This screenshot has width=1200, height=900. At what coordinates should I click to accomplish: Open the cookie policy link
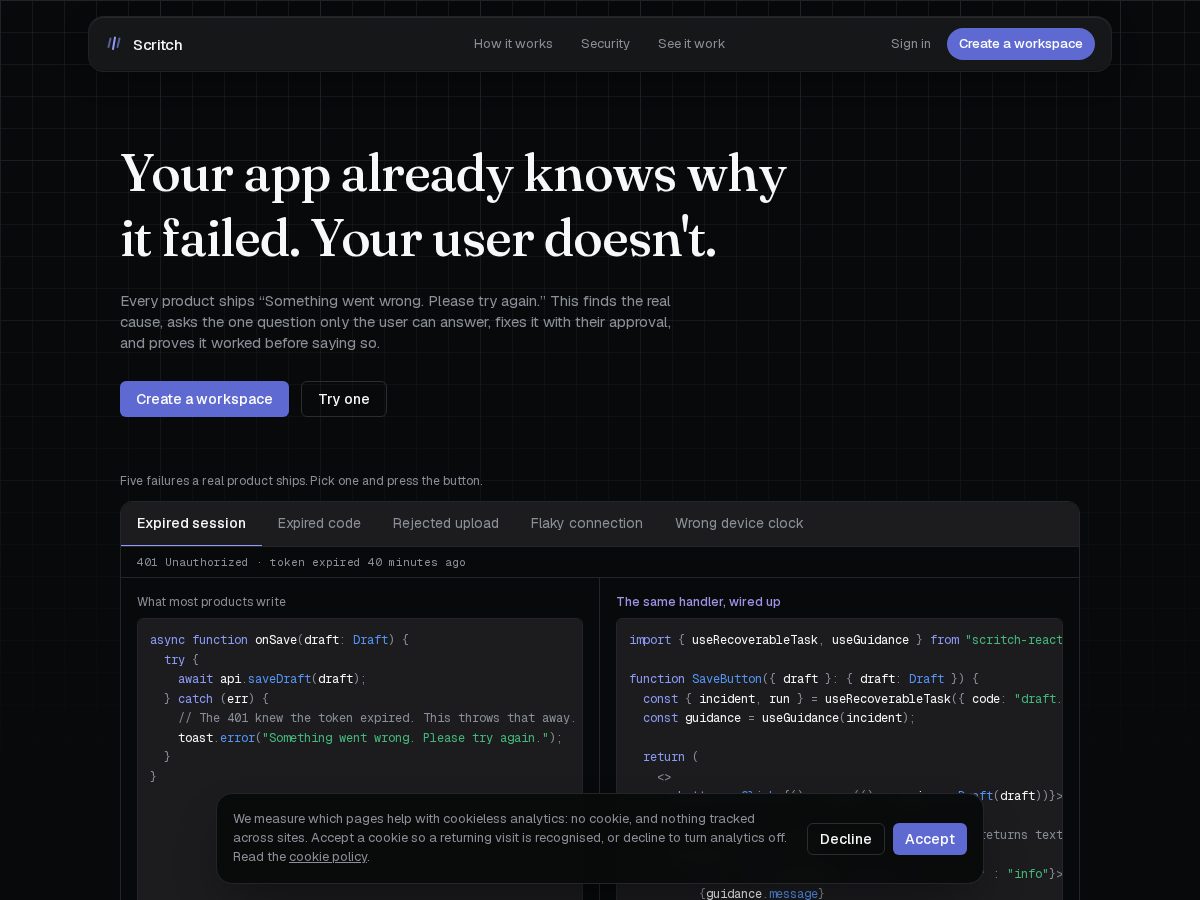pos(328,857)
